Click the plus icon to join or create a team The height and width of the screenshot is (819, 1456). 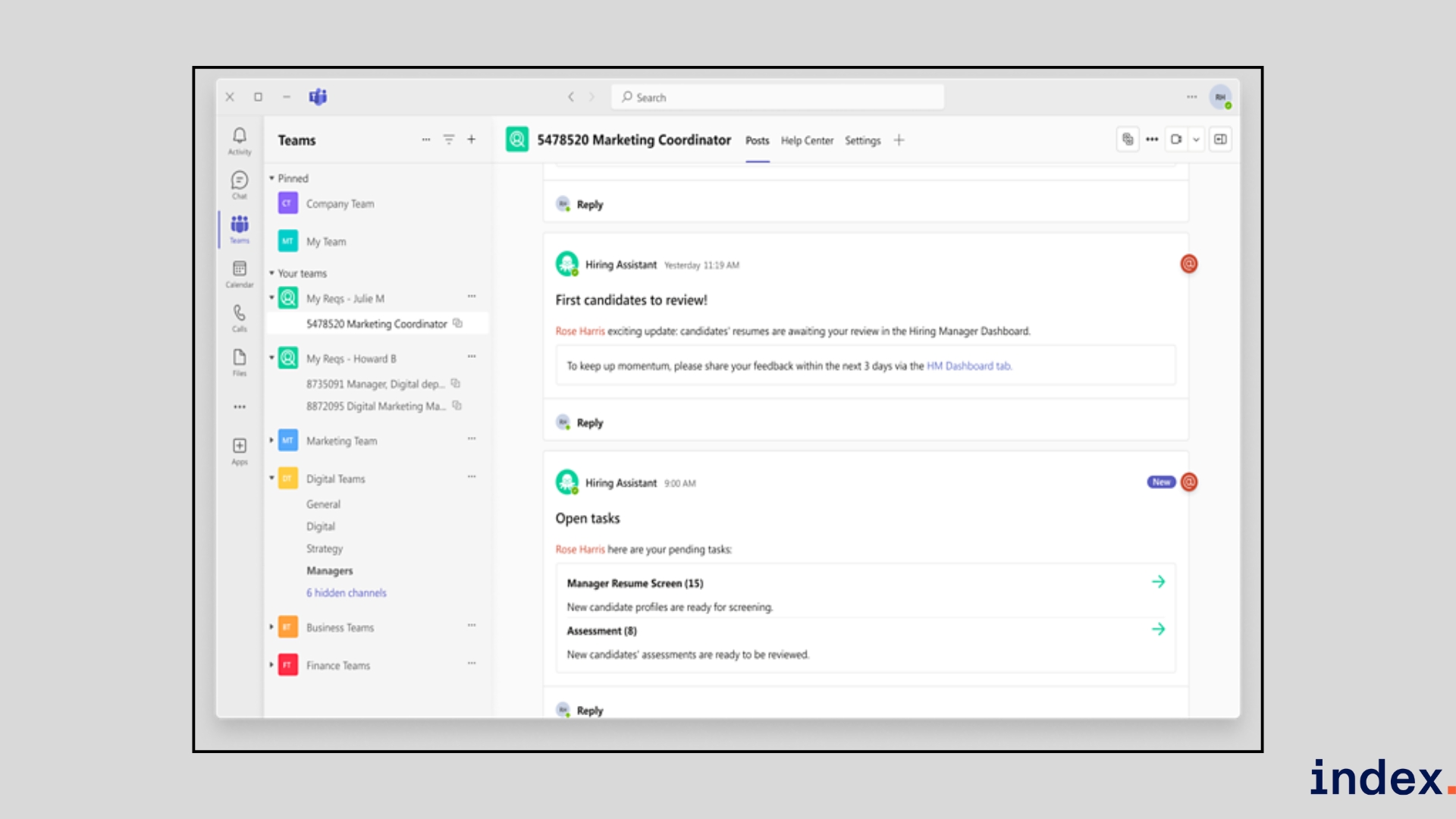472,140
